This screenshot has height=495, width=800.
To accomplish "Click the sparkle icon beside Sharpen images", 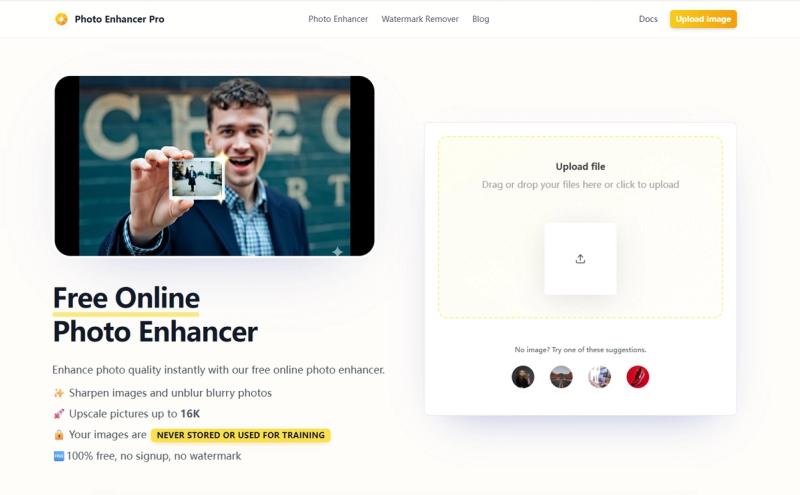I will 59,393.
